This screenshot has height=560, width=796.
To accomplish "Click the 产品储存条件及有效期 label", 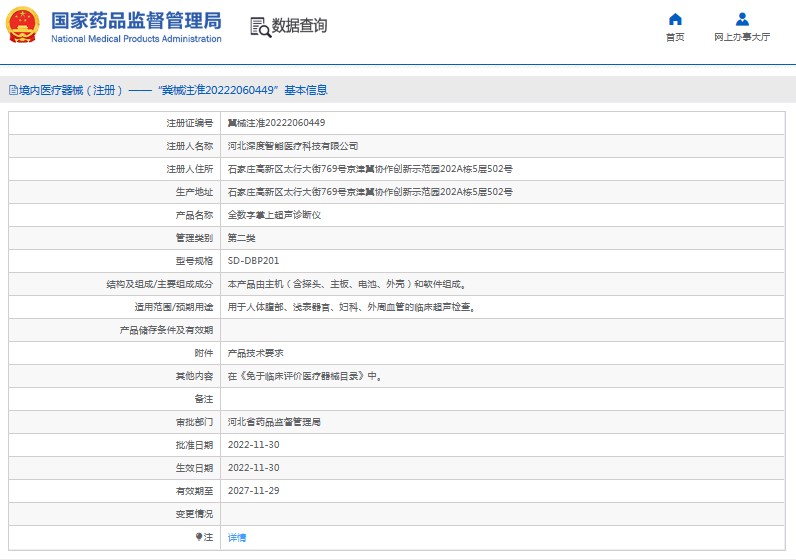I will click(166, 330).
